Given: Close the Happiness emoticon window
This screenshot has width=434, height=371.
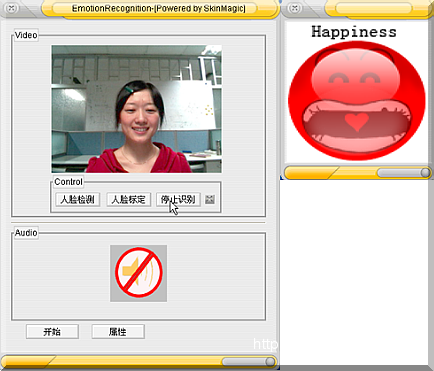Looking at the screenshot, I should coord(295,8).
